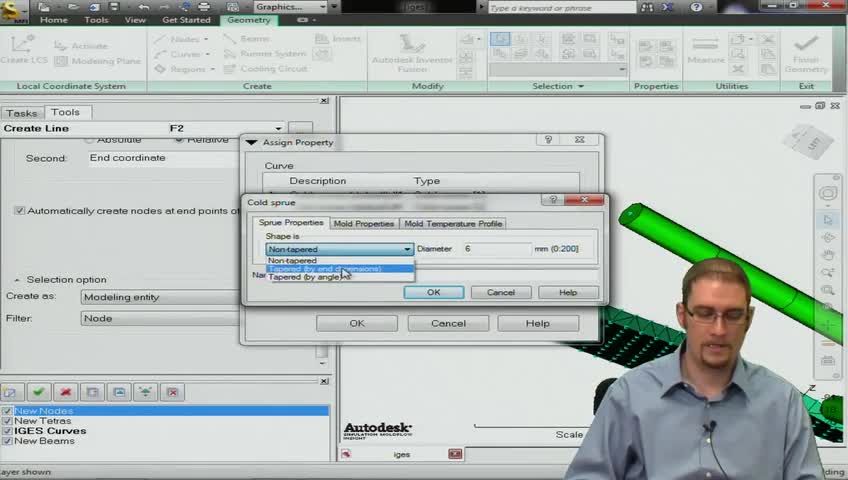Launch Autodesk Inventor Fusion

coord(412,53)
